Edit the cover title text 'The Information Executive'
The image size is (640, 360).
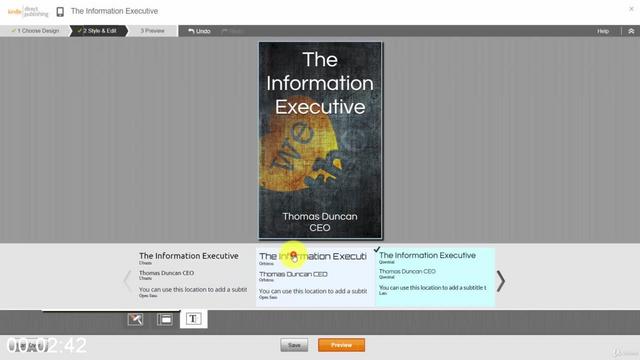click(x=320, y=83)
